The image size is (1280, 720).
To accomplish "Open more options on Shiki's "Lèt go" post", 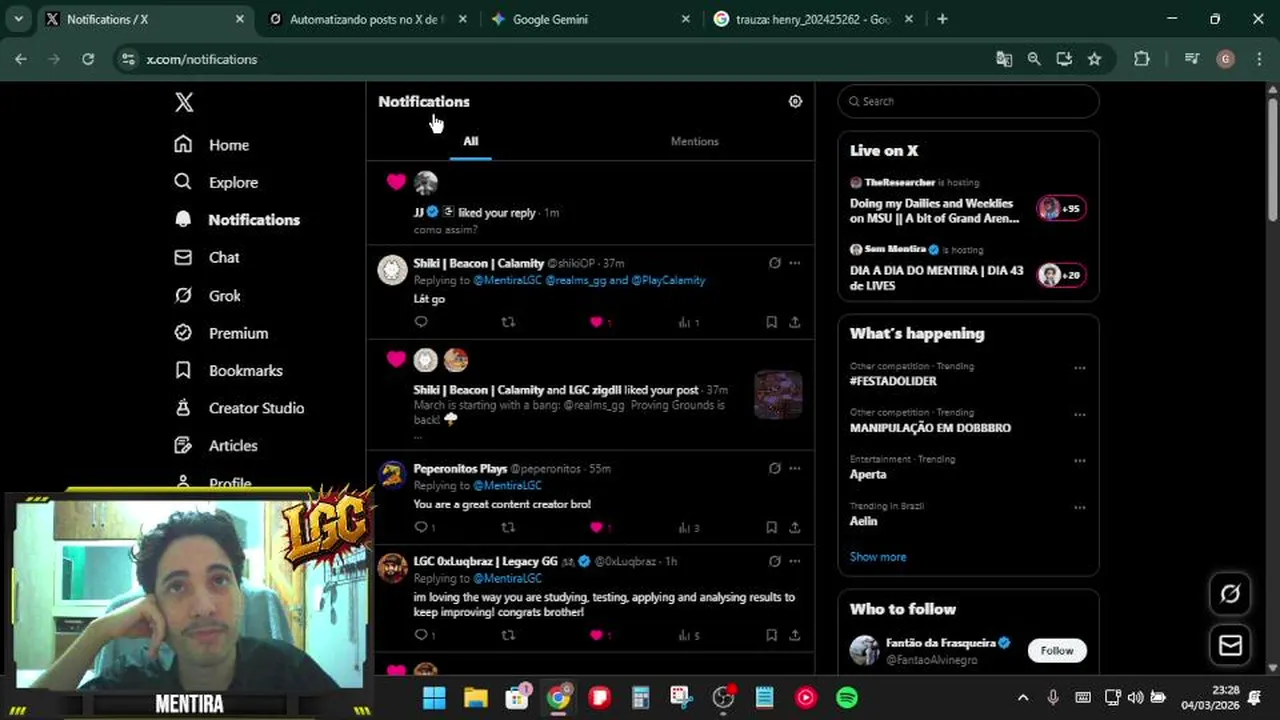I will coord(794,263).
